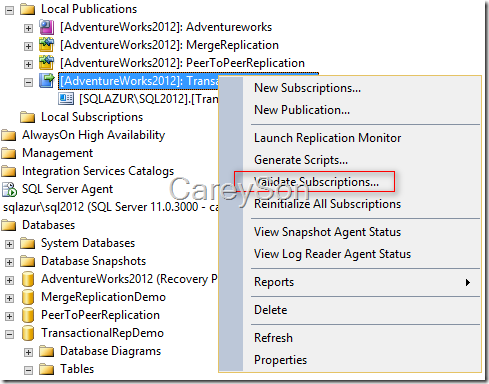489x384 pixels.
Task: Click the TransactionalRepDemo database cylinder icon
Action: (x=28, y=333)
